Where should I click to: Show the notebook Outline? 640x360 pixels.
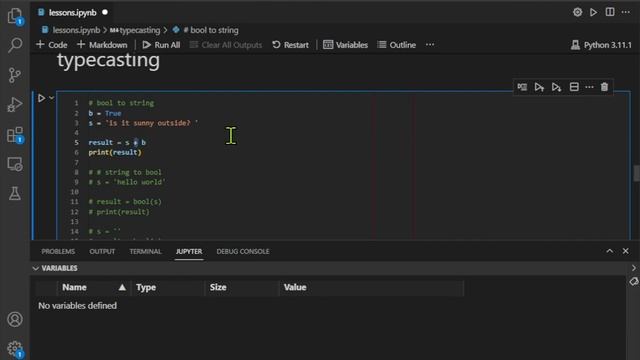coord(396,45)
